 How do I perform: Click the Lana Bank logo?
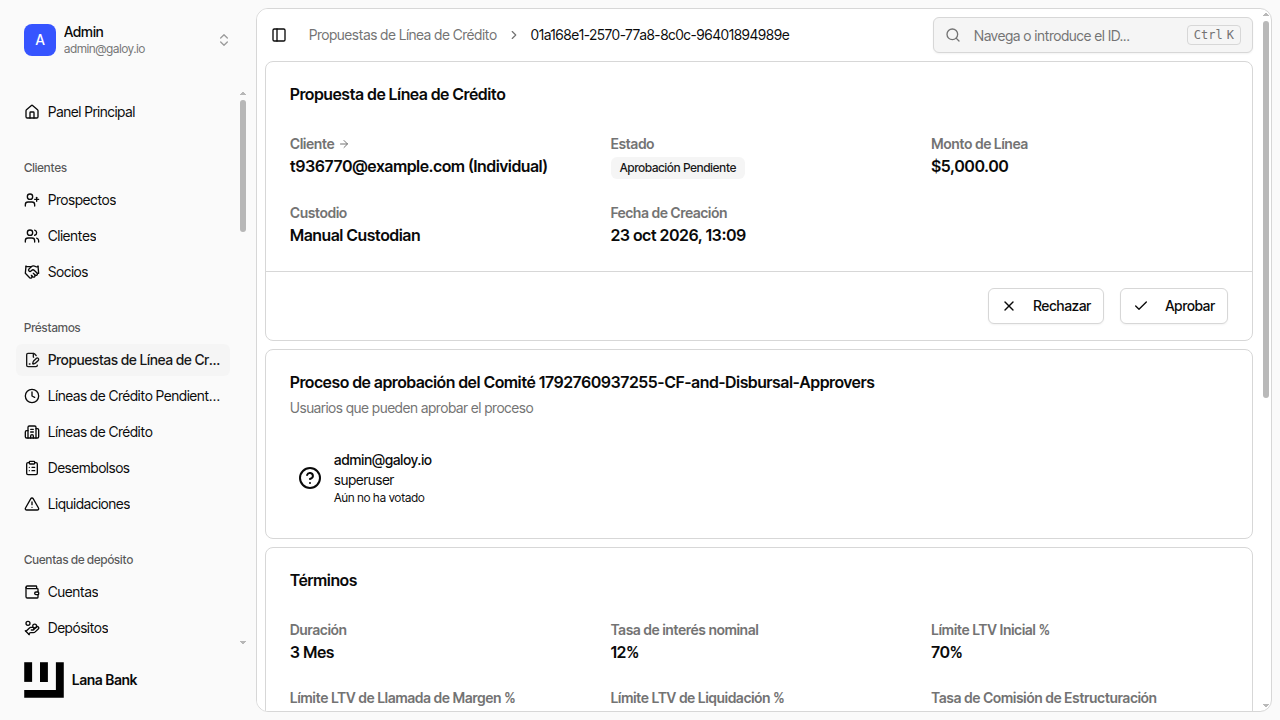[44, 680]
